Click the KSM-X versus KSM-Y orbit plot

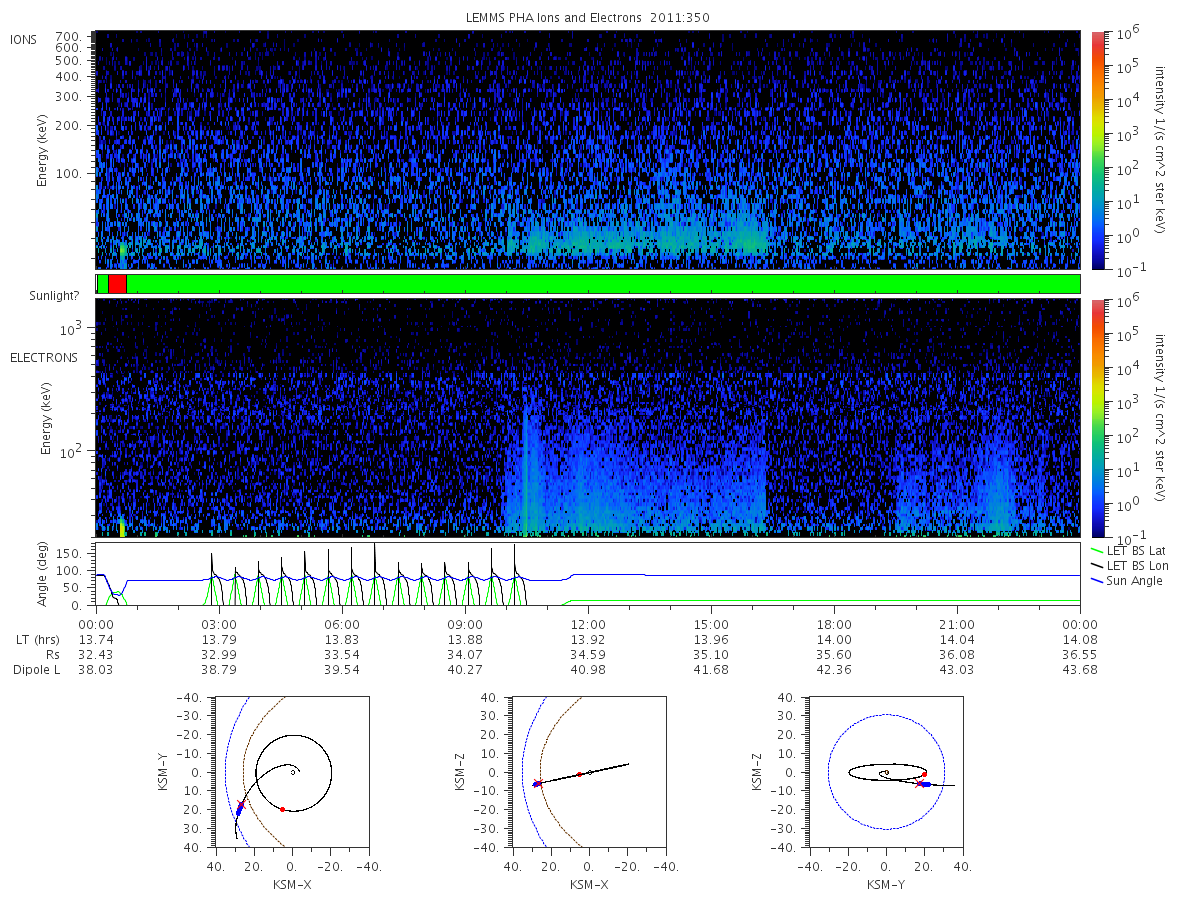click(x=291, y=771)
